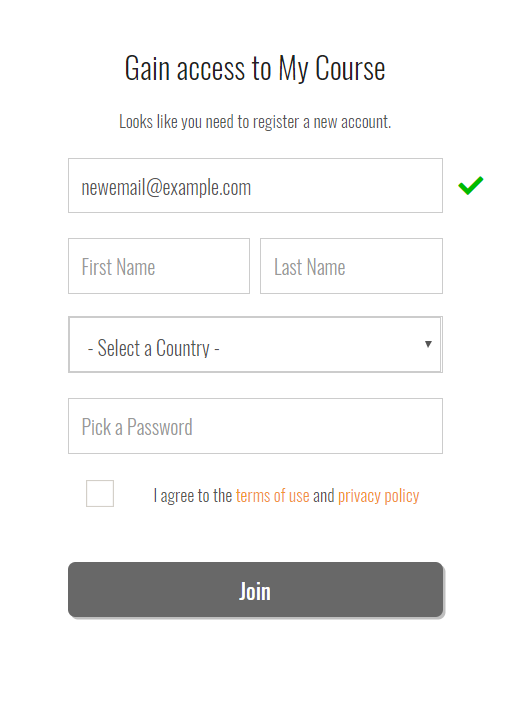Focus the First Name field

(159, 266)
